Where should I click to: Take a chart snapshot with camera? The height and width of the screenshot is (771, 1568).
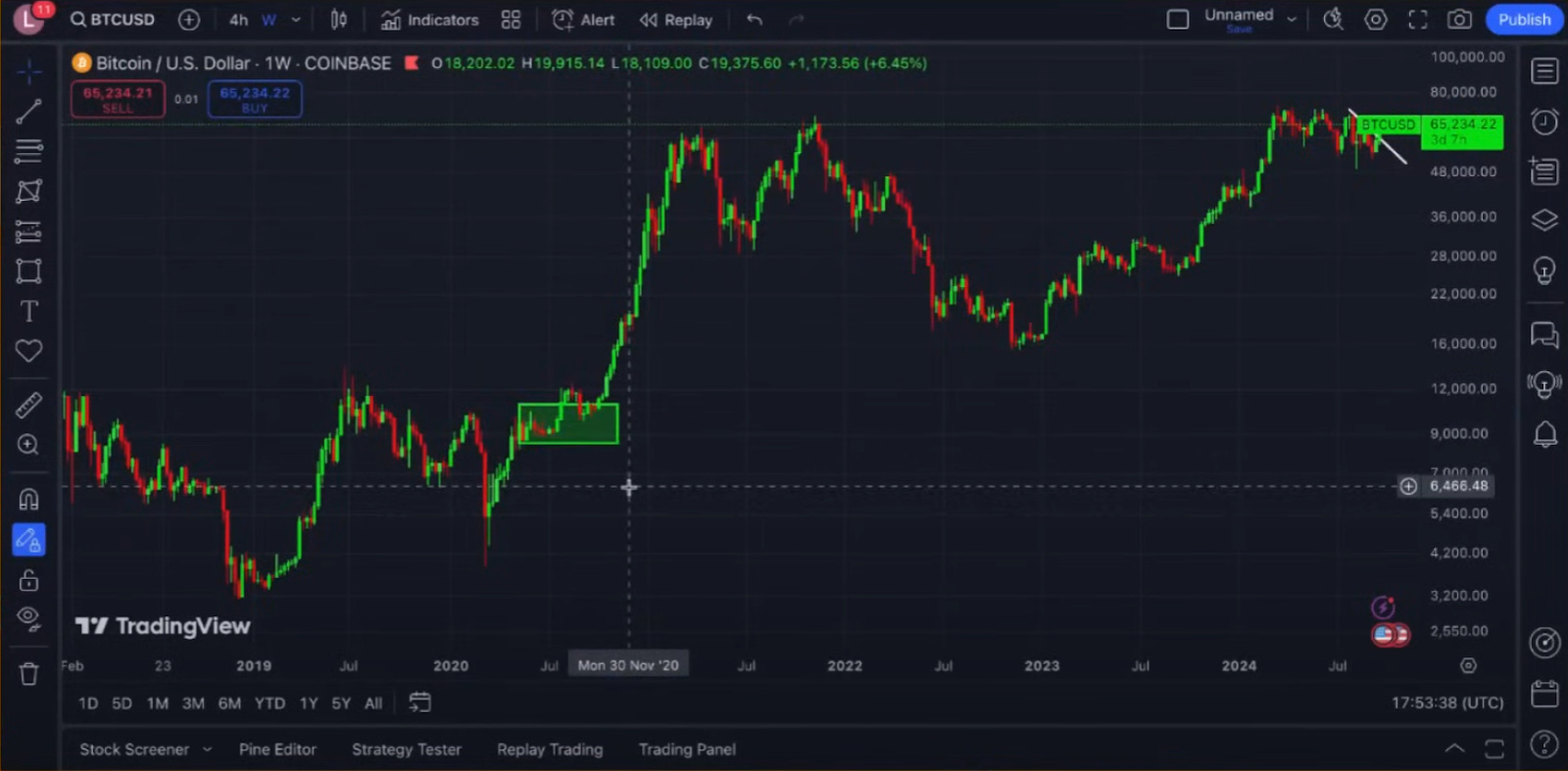(1459, 20)
